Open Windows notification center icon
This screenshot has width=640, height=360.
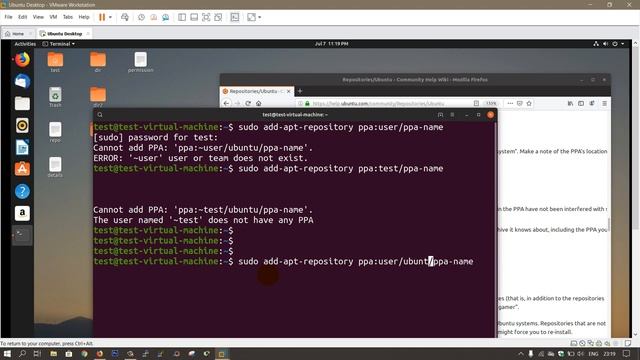tap(626, 354)
